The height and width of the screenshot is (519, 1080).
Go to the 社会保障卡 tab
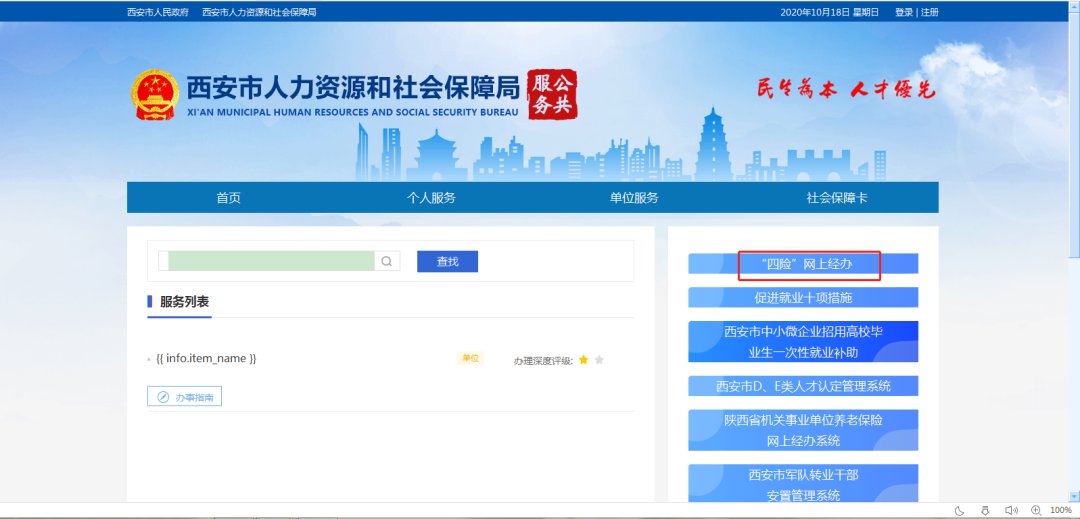coord(837,198)
